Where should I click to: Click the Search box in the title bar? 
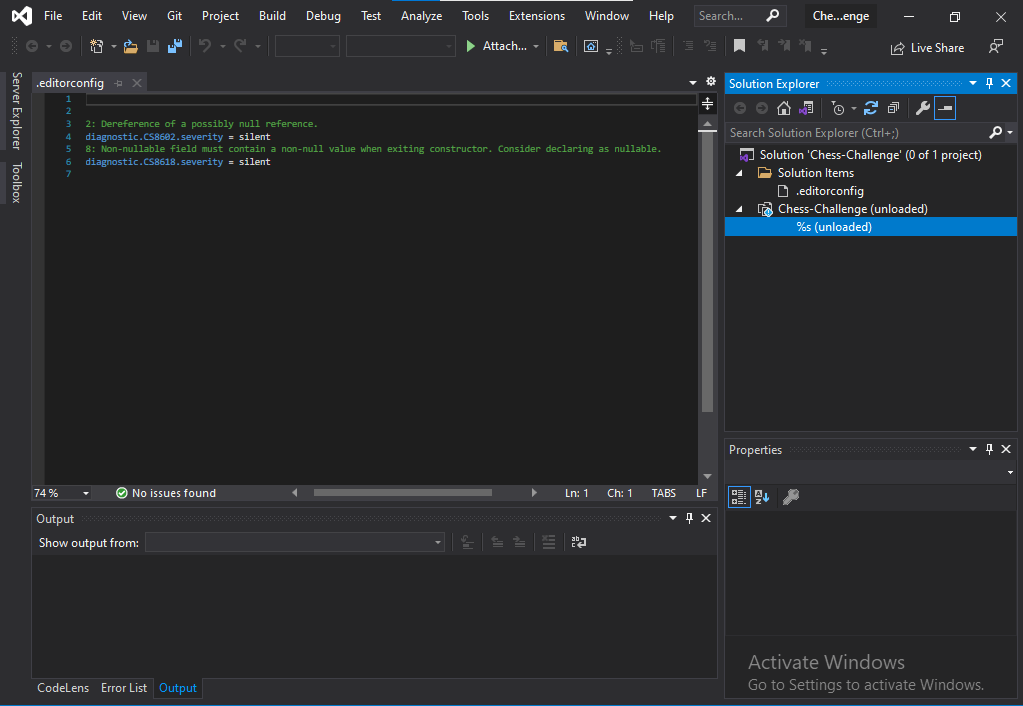tap(732, 15)
